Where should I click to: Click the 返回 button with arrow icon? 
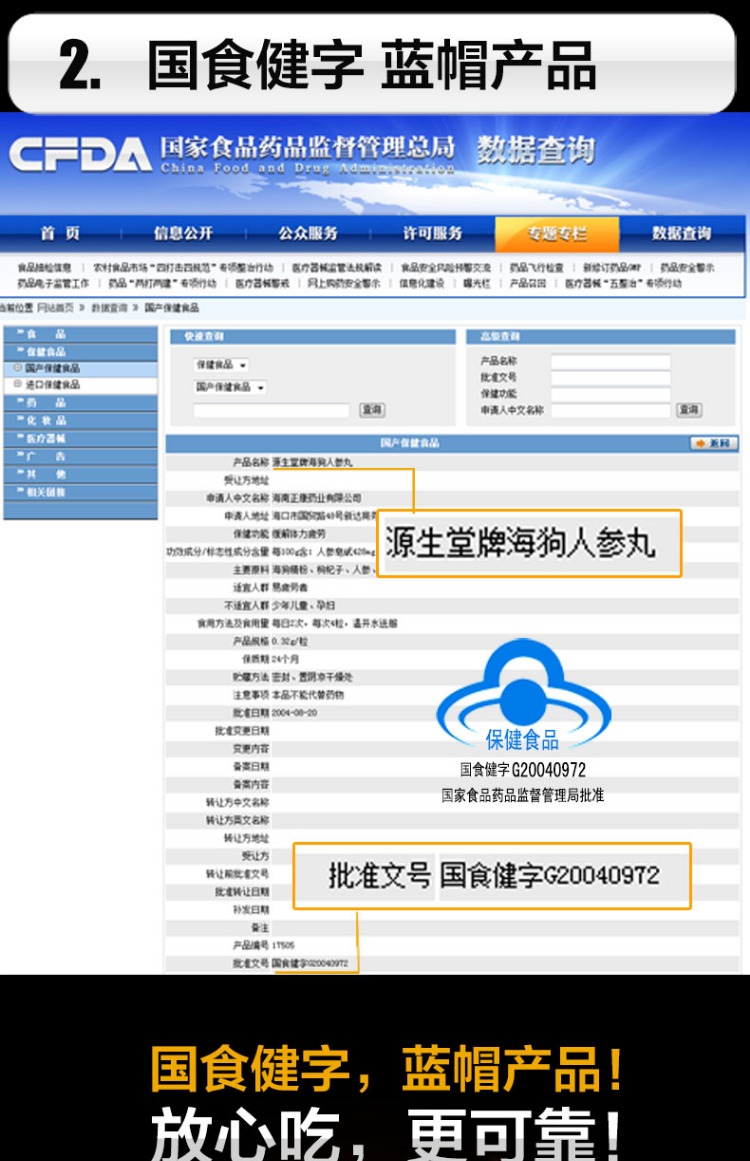713,443
